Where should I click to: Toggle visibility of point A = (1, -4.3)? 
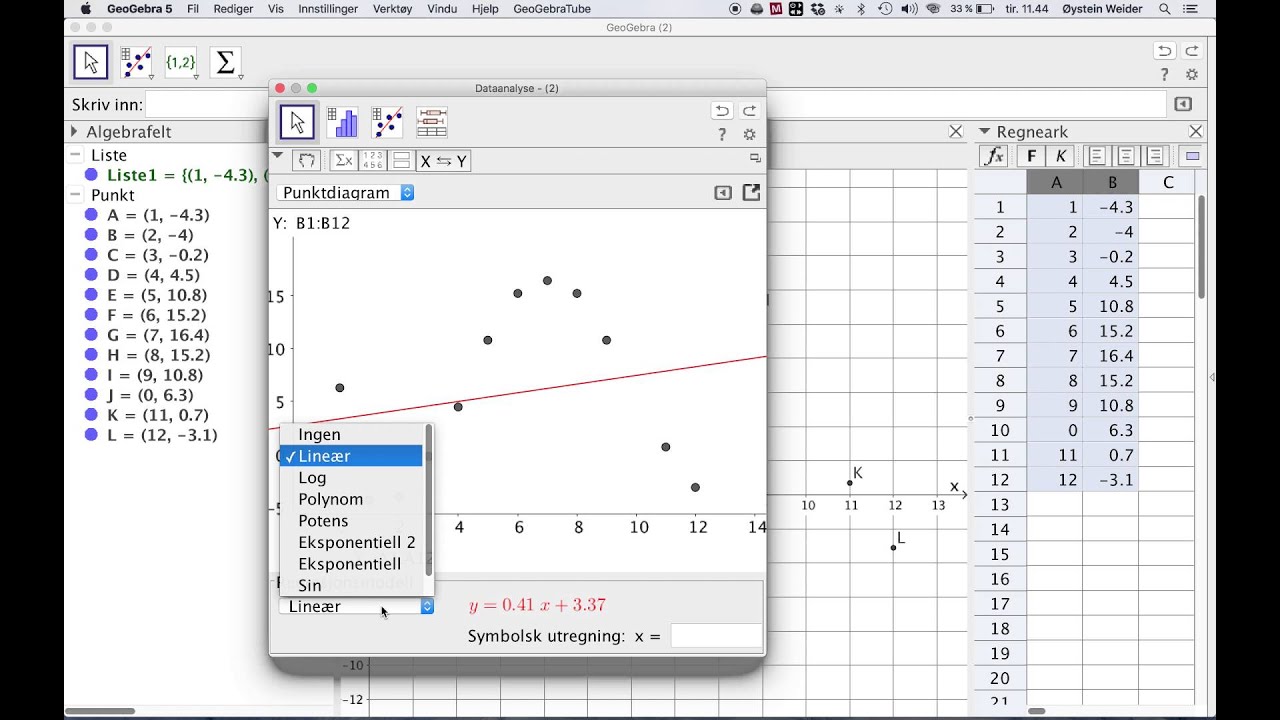tap(91, 215)
